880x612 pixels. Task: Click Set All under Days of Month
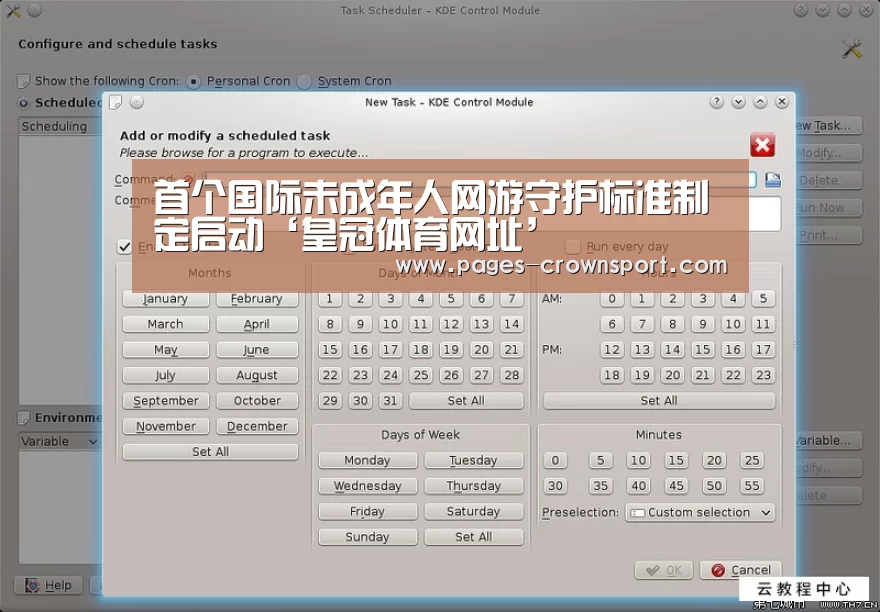[466, 401]
